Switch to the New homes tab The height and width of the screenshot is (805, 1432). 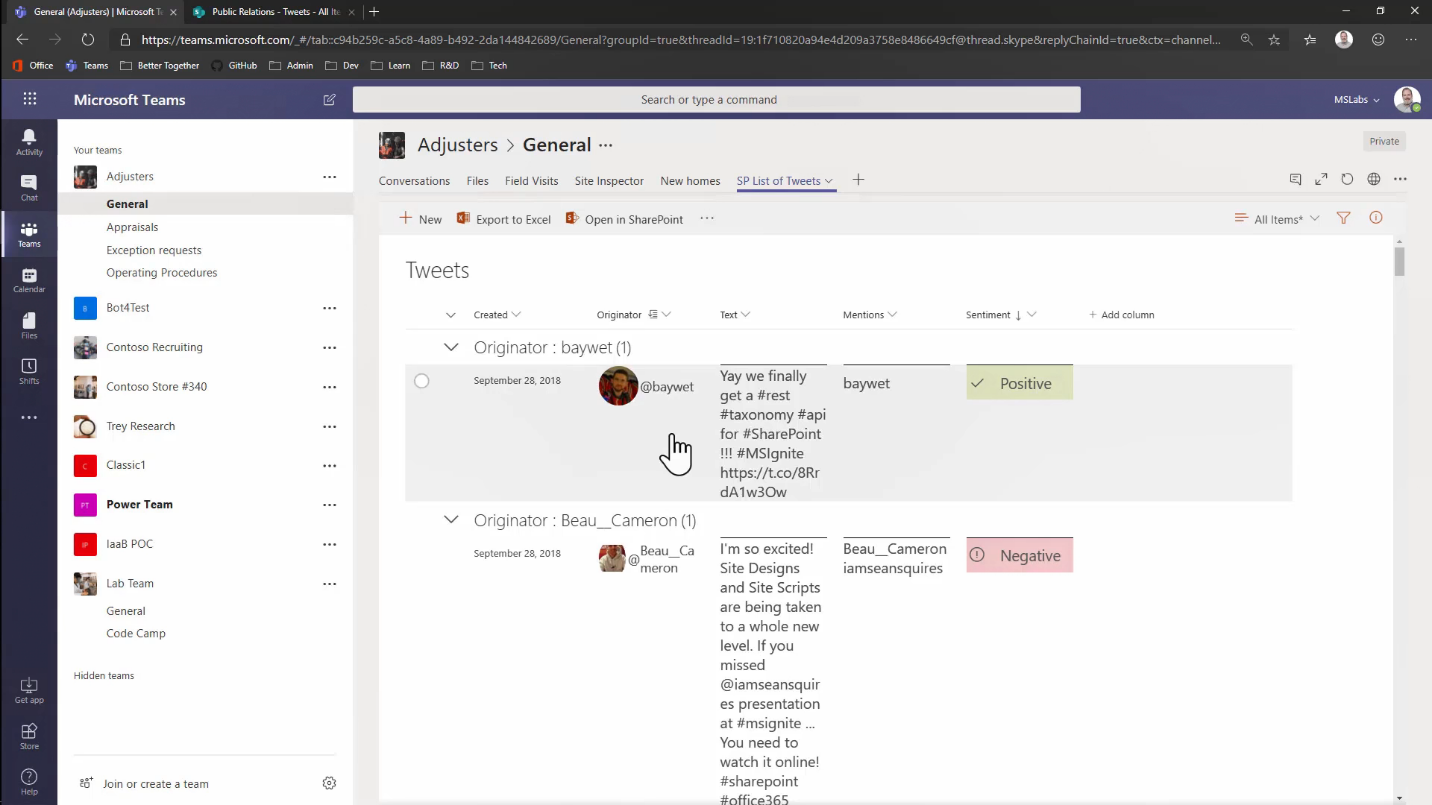click(x=690, y=181)
